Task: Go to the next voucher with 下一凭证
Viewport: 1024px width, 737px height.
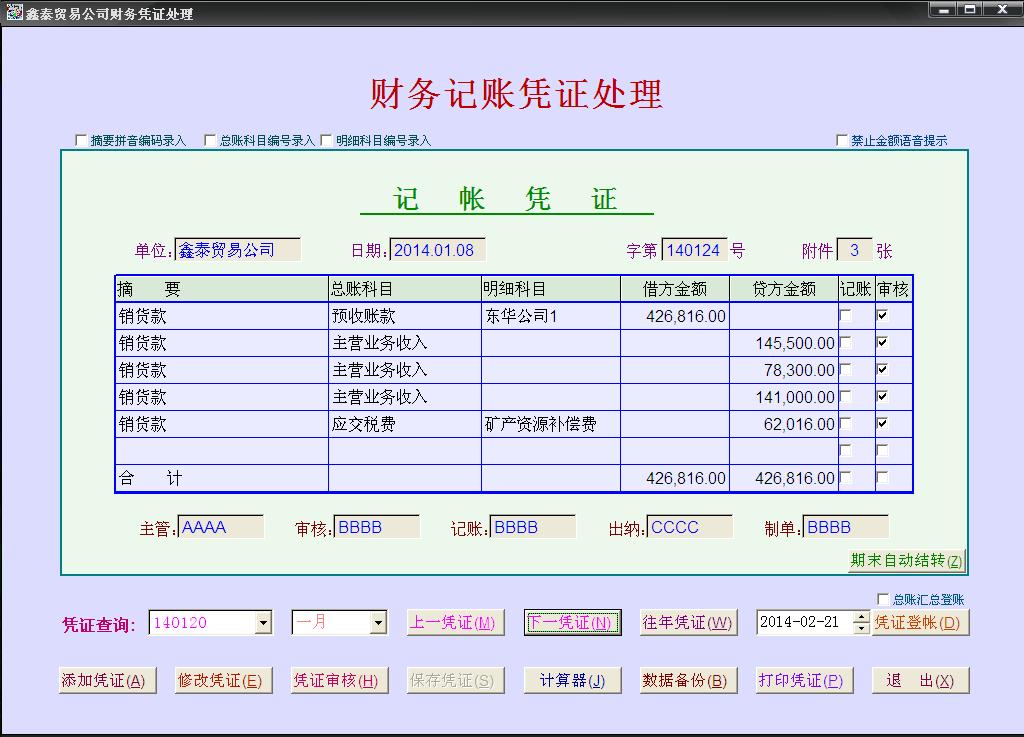Action: click(x=571, y=622)
